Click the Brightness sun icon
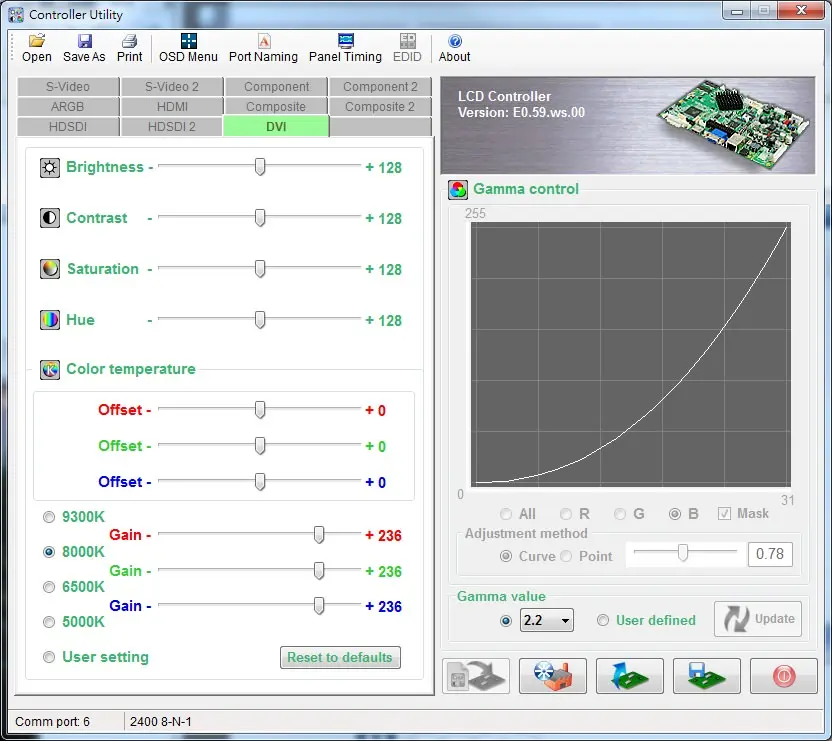This screenshot has width=832, height=741. pos(50,168)
